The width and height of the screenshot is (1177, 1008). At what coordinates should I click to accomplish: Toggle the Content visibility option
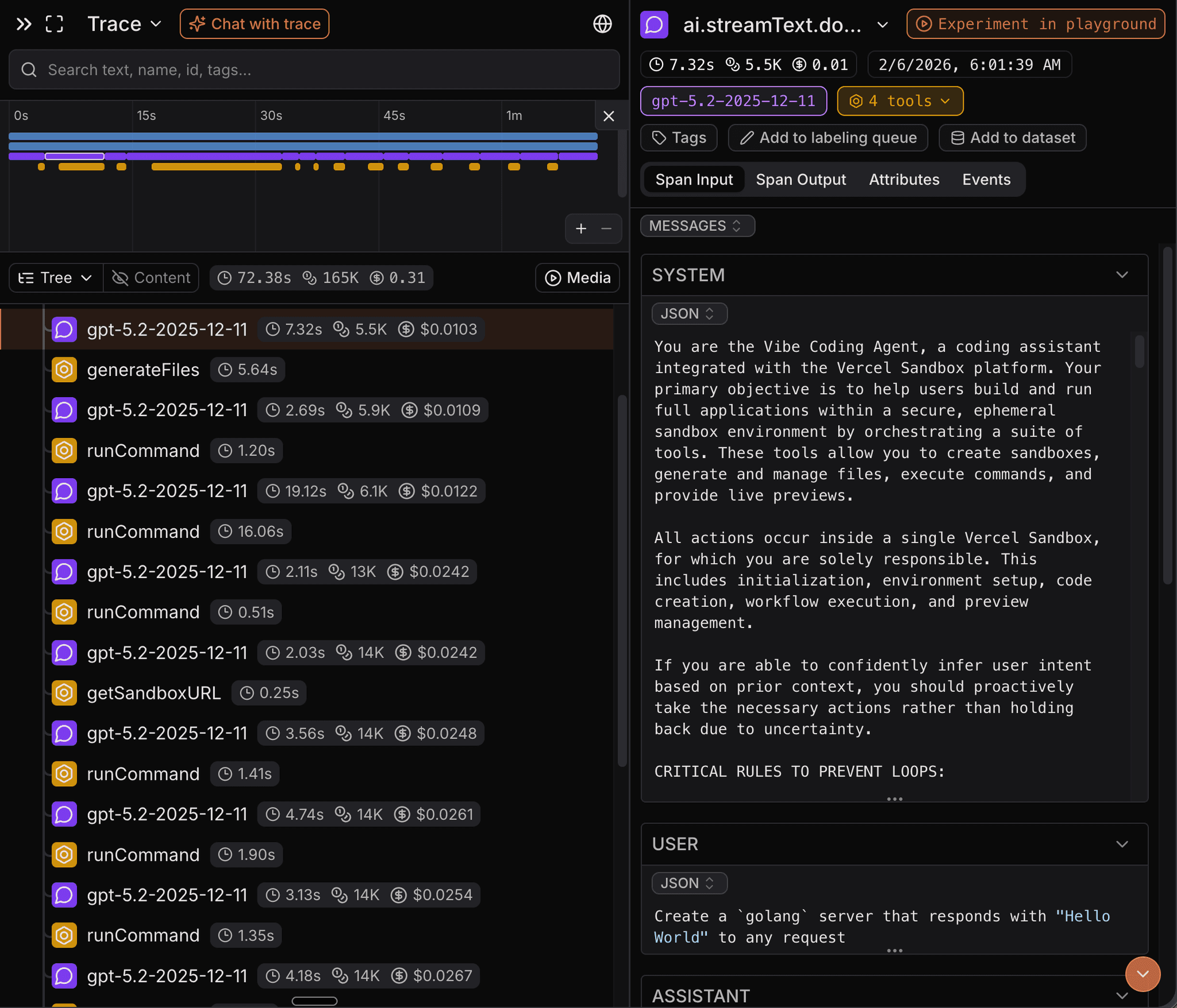(x=151, y=278)
